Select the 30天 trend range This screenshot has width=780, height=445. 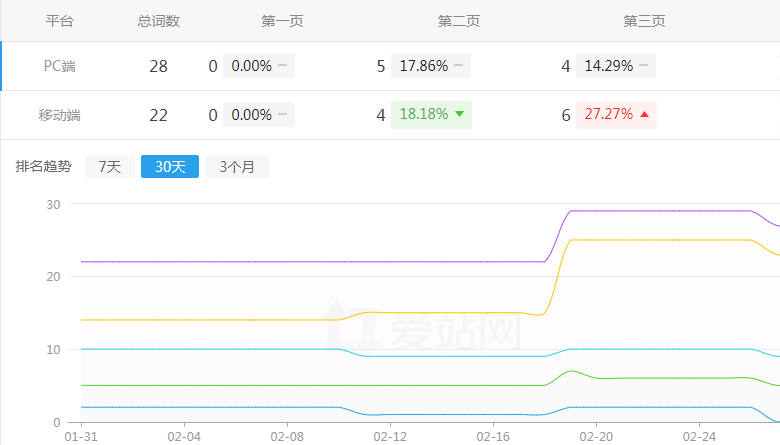[x=170, y=167]
